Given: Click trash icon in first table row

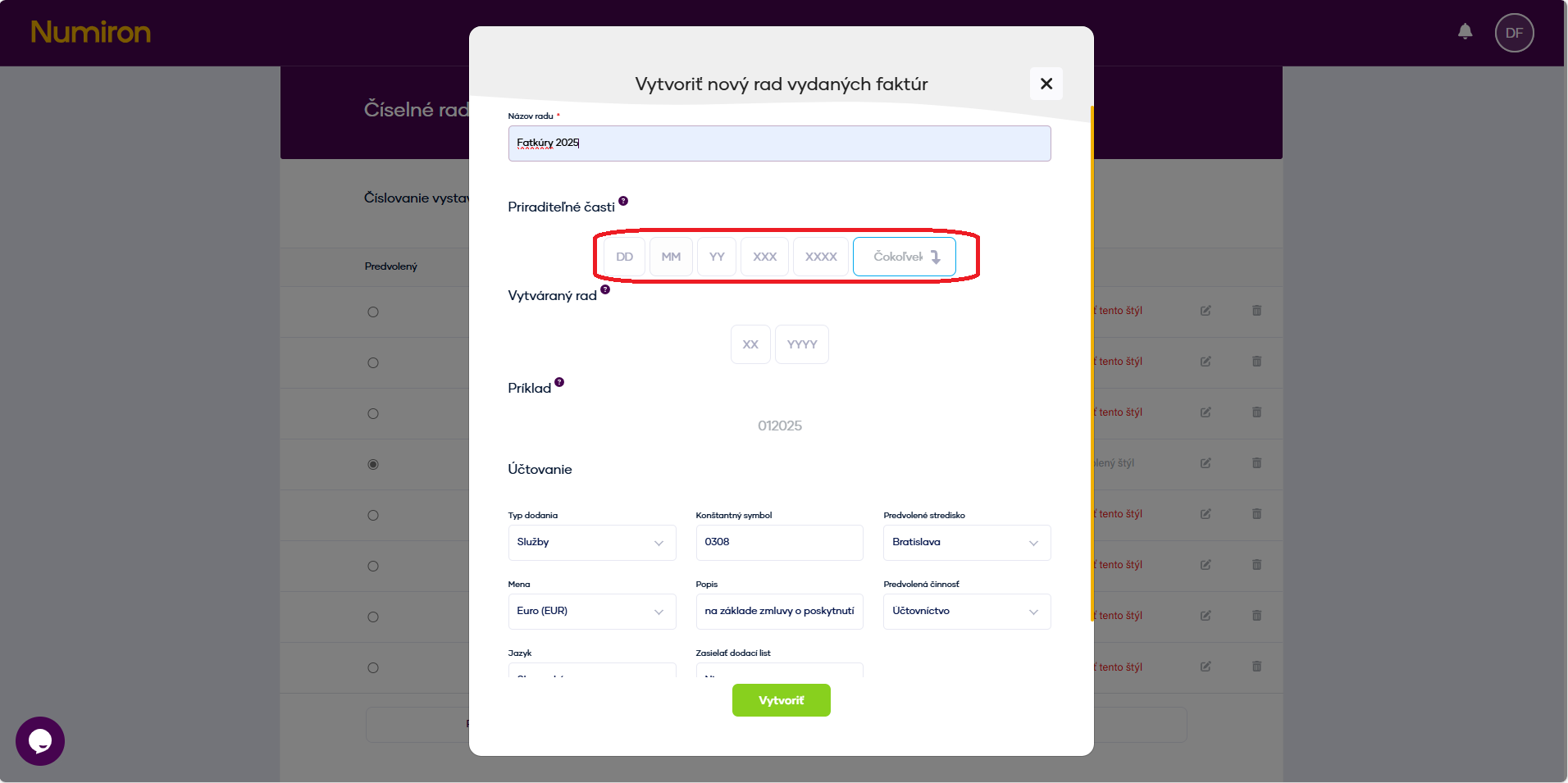Looking at the screenshot, I should [1256, 311].
